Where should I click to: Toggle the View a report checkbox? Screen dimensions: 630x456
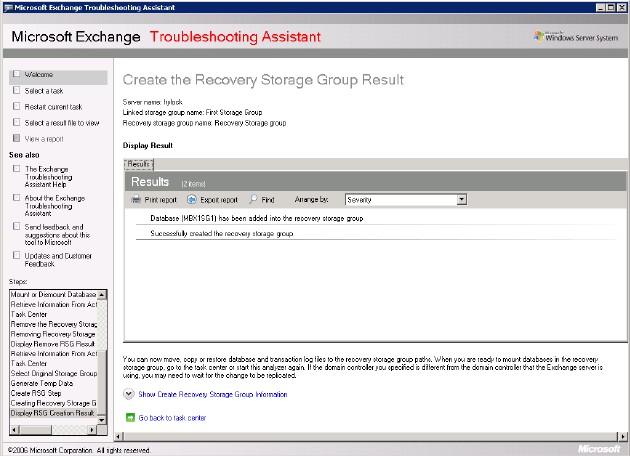pyautogui.click(x=16, y=138)
